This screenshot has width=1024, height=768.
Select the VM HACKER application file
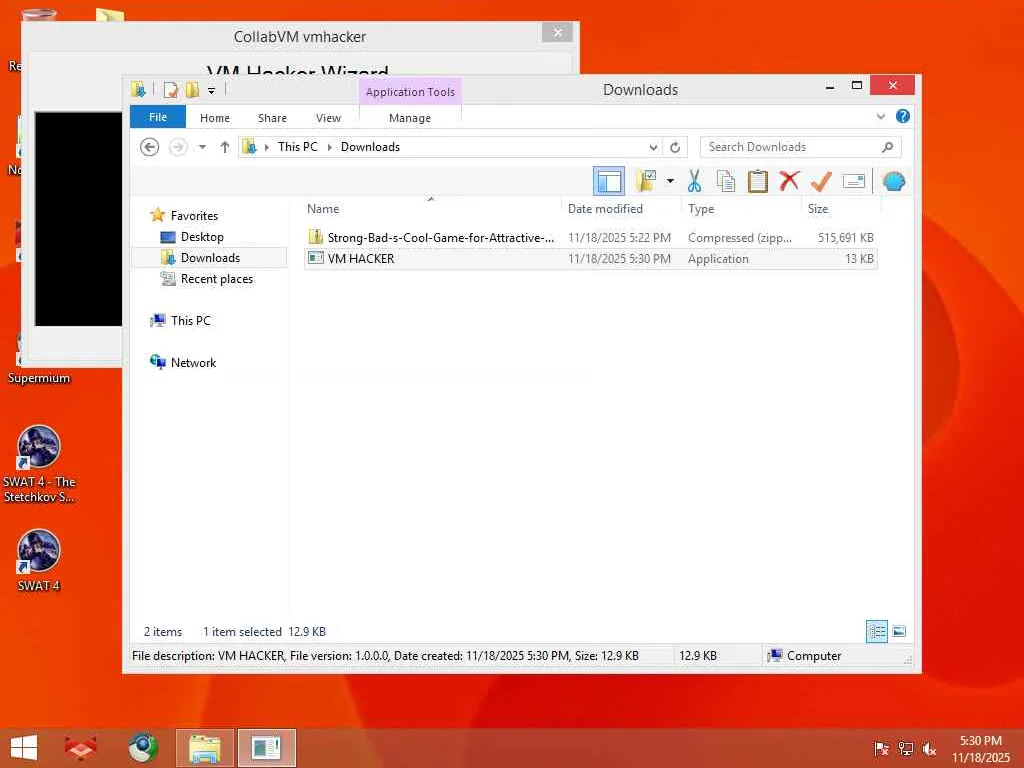tap(590, 259)
